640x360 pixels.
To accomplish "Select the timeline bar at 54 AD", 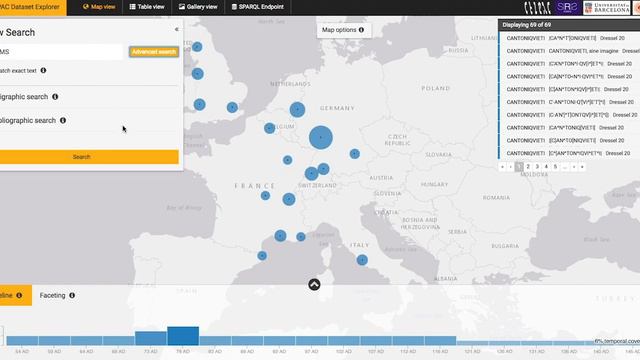I will coord(22,341).
